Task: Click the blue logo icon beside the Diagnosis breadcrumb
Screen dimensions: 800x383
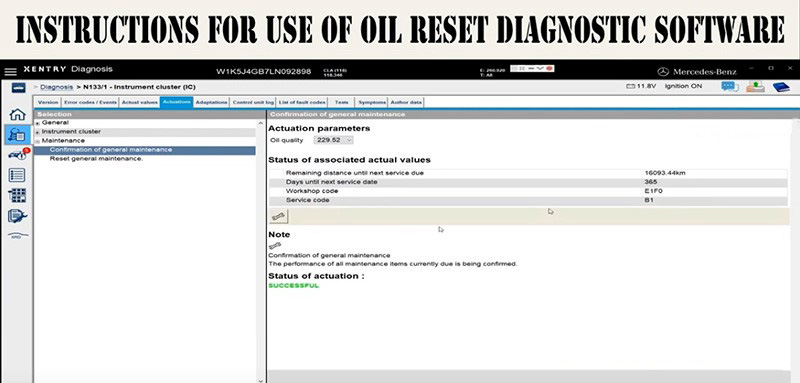Action: [18, 88]
